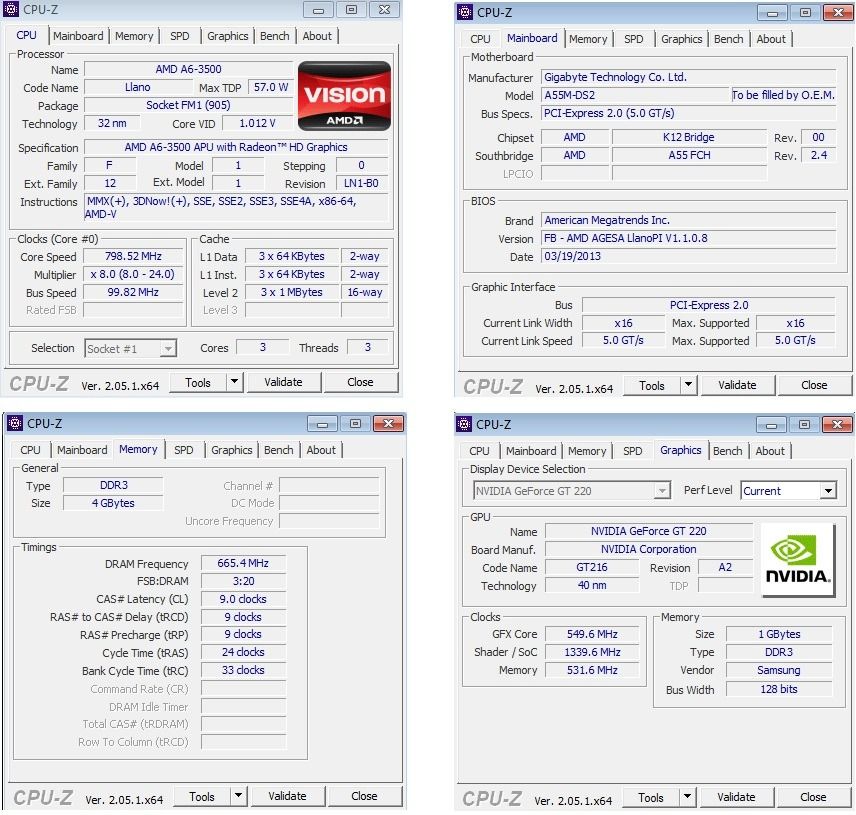
Task: Click the CPU-Z app icon in the CPU window title bar
Action: (x=11, y=9)
